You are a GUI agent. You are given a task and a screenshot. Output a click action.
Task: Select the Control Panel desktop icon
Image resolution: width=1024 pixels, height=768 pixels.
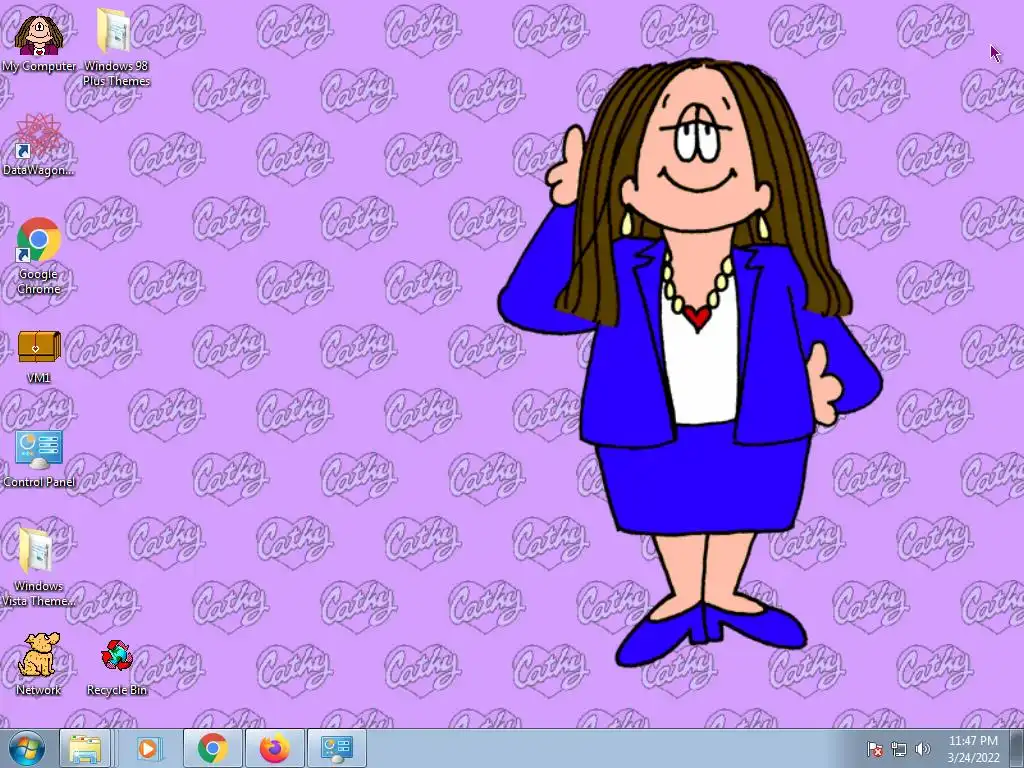pos(39,459)
